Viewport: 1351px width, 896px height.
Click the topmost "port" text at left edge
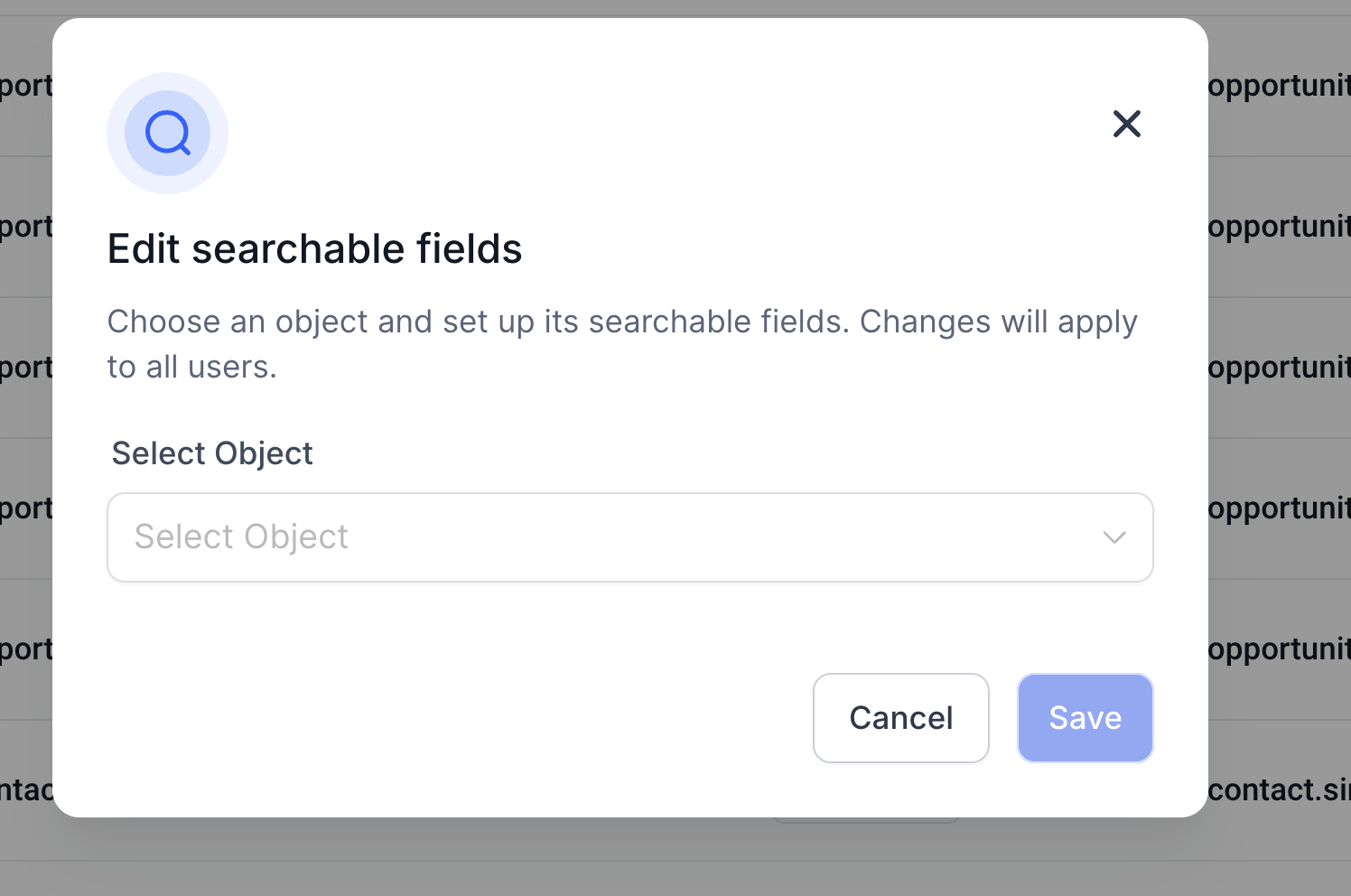click(26, 87)
